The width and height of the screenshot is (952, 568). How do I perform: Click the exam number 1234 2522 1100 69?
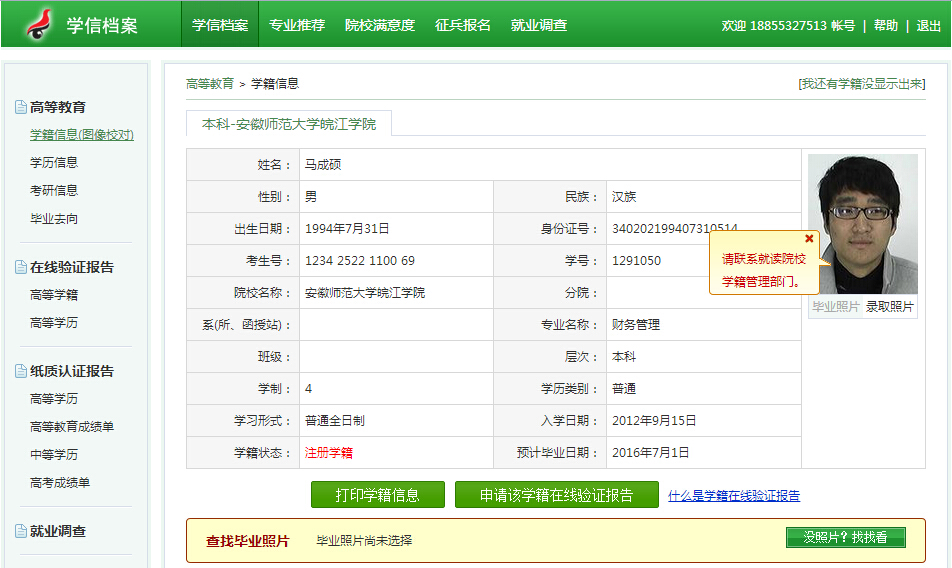click(360, 261)
